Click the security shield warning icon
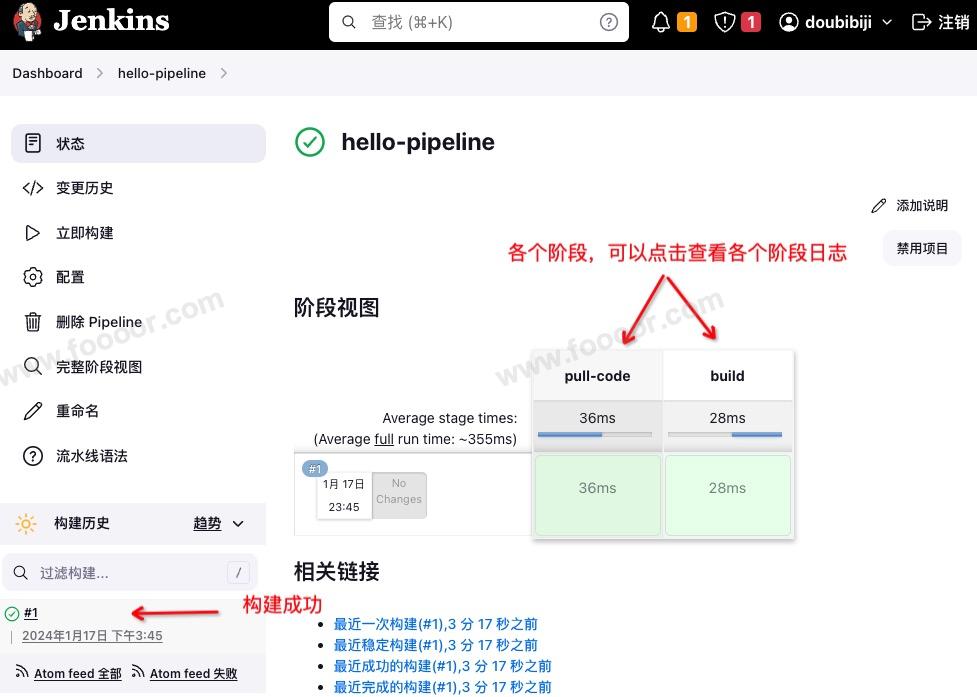The height and width of the screenshot is (697, 977). coord(725,22)
